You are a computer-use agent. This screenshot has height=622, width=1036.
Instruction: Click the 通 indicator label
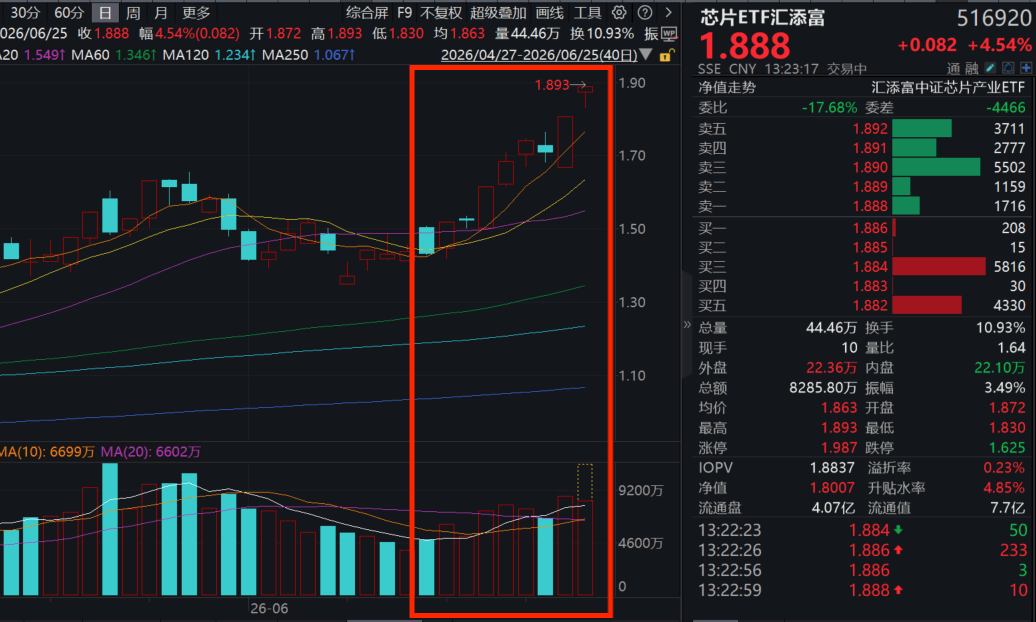953,68
